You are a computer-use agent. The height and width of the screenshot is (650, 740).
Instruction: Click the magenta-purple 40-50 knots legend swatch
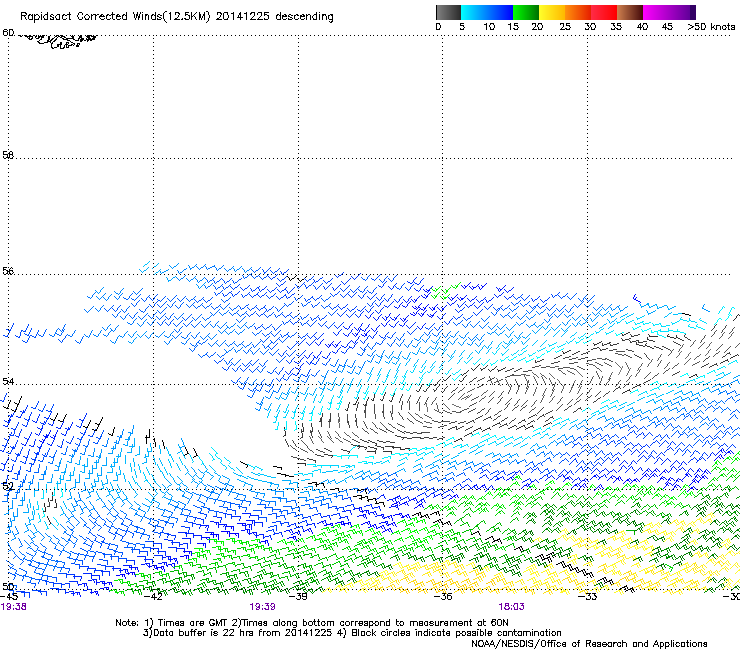[669, 12]
